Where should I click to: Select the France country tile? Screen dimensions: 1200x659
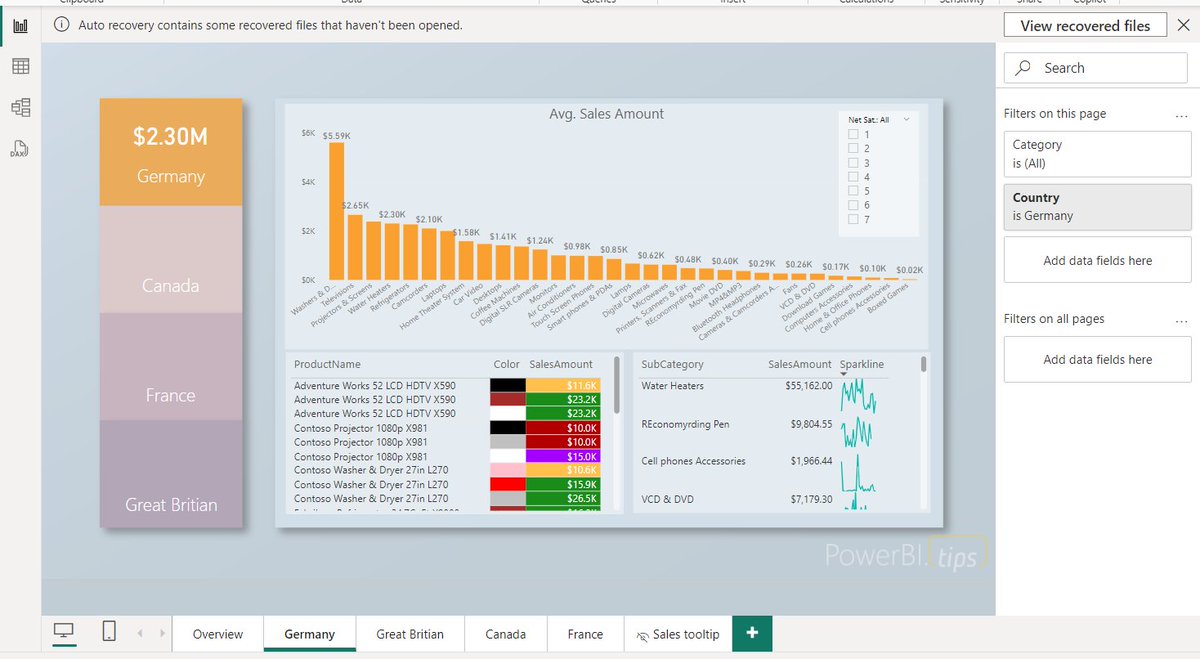pos(171,367)
